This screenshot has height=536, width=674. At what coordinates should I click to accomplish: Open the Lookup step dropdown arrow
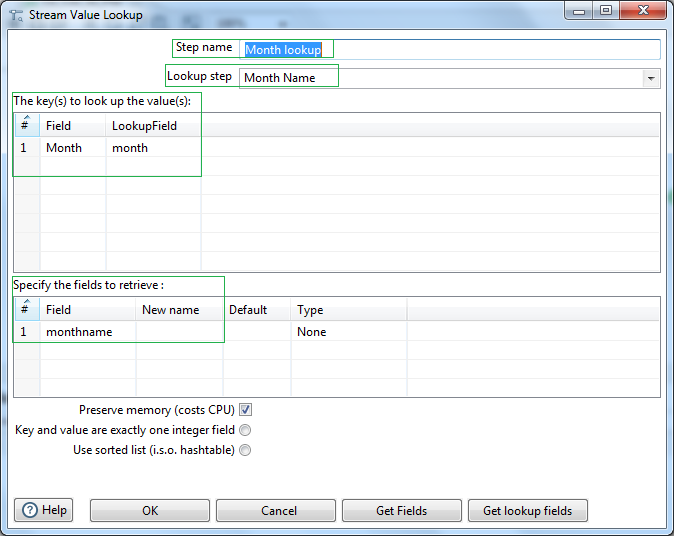651,79
